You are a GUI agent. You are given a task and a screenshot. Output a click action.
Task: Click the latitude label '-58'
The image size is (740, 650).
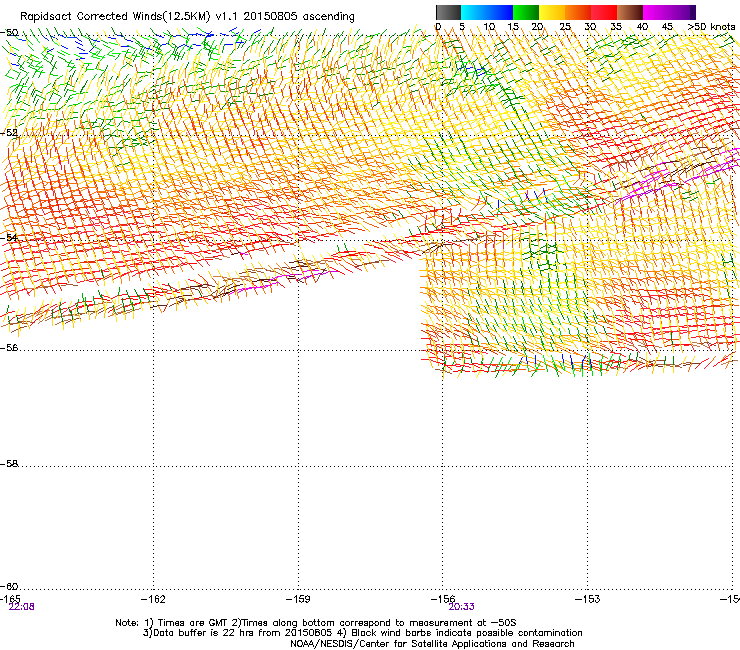(x=9, y=464)
